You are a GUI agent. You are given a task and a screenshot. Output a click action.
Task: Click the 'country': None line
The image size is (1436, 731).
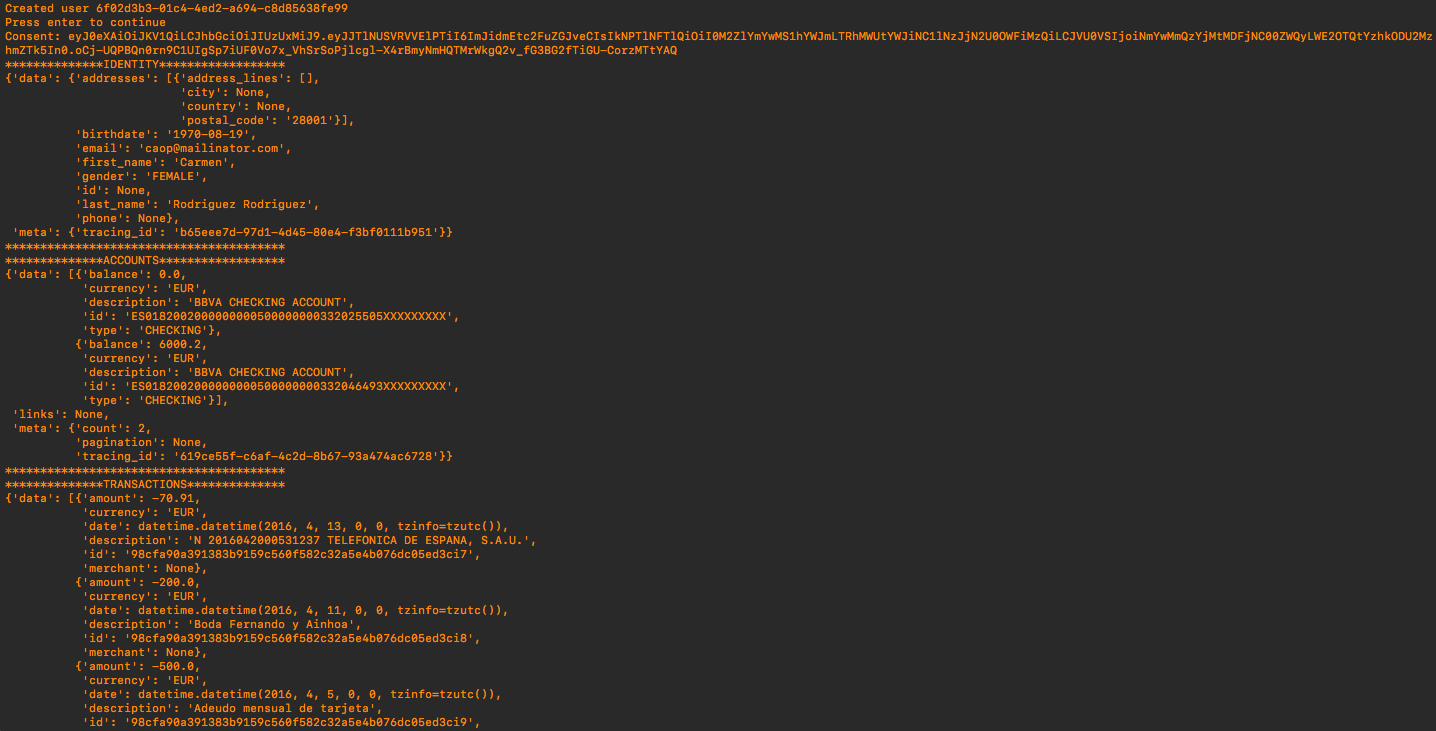236,106
